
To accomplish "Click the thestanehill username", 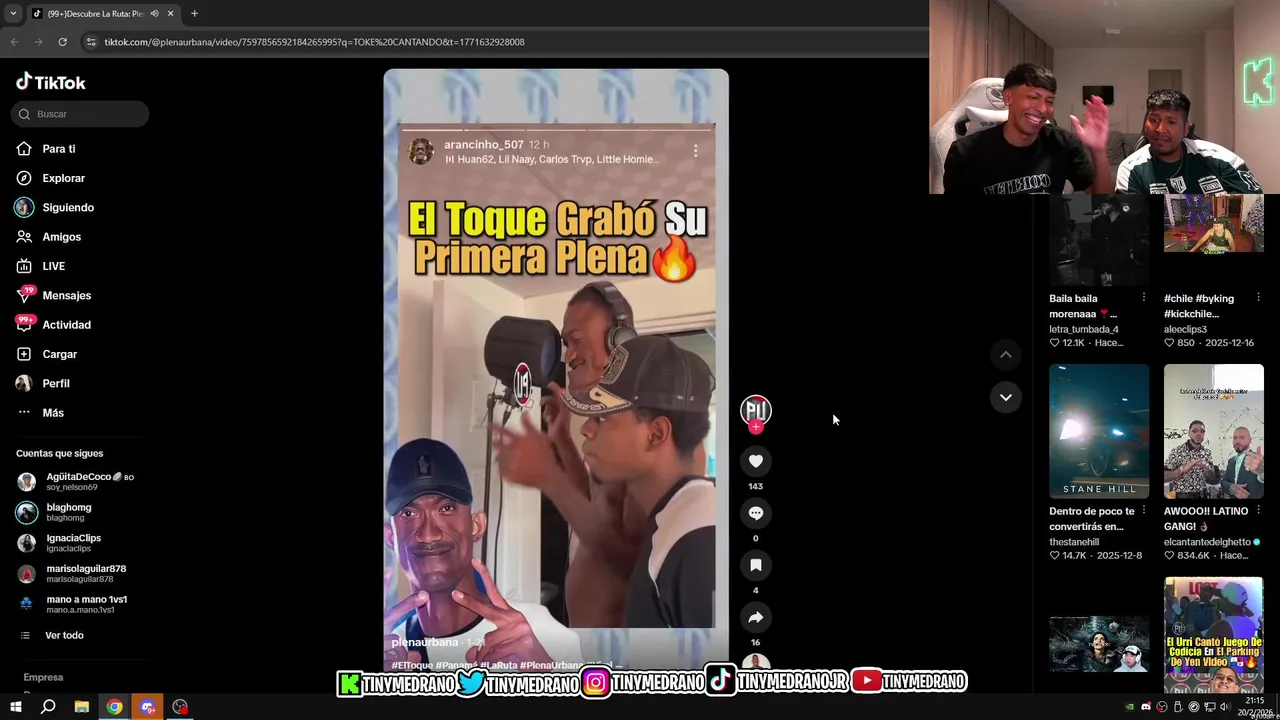I will pos(1074,542).
